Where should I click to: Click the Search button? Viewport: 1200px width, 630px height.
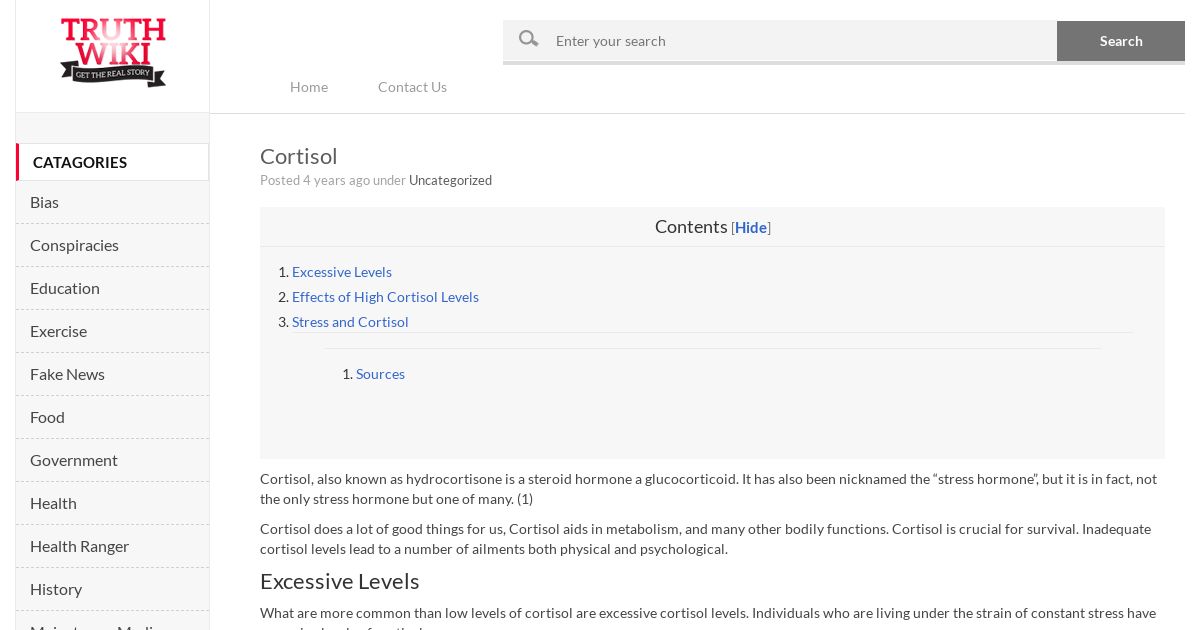click(x=1121, y=41)
